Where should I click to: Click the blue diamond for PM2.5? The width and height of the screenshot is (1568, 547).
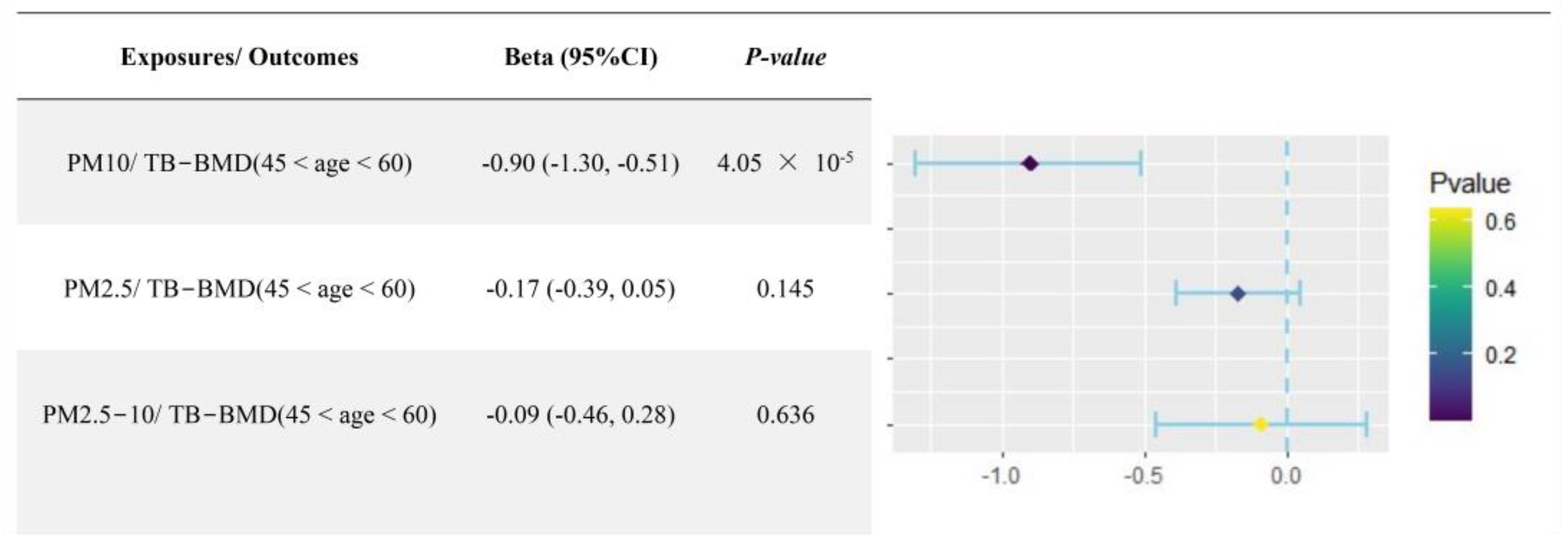click(x=1238, y=294)
